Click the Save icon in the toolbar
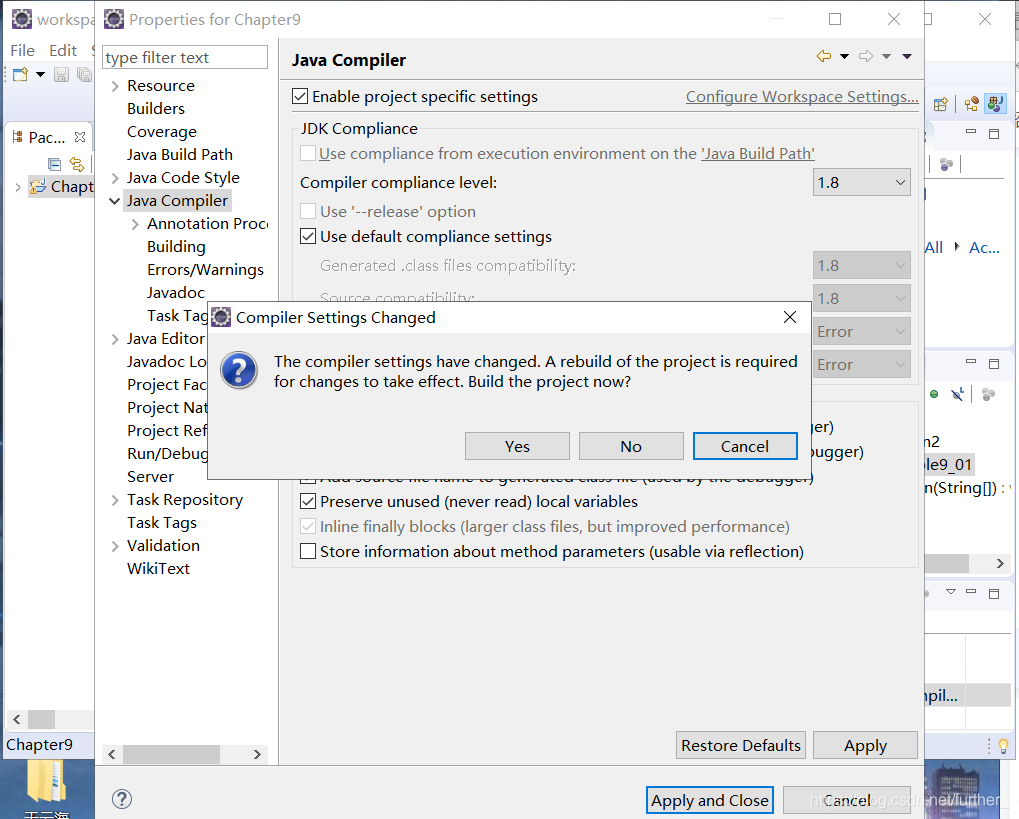The height and width of the screenshot is (819, 1019). pos(62,74)
